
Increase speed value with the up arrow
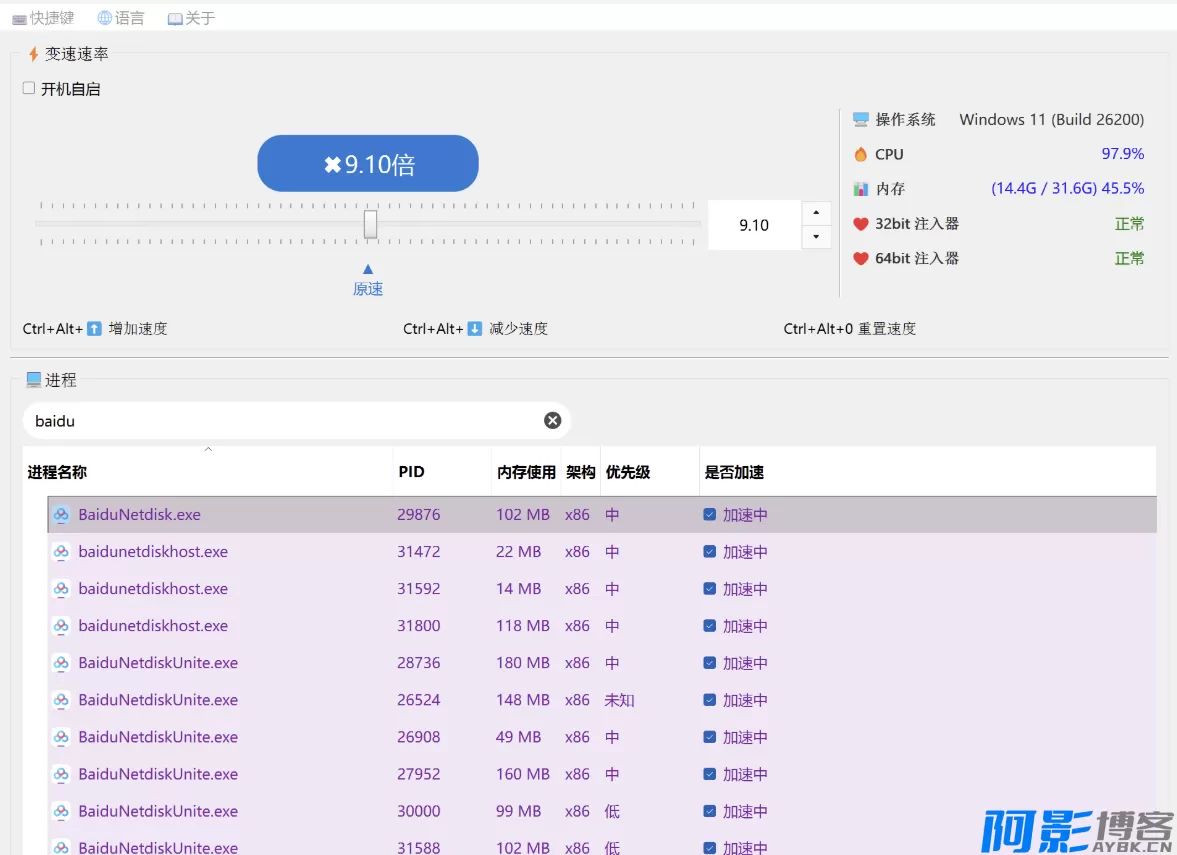pyautogui.click(x=816, y=213)
